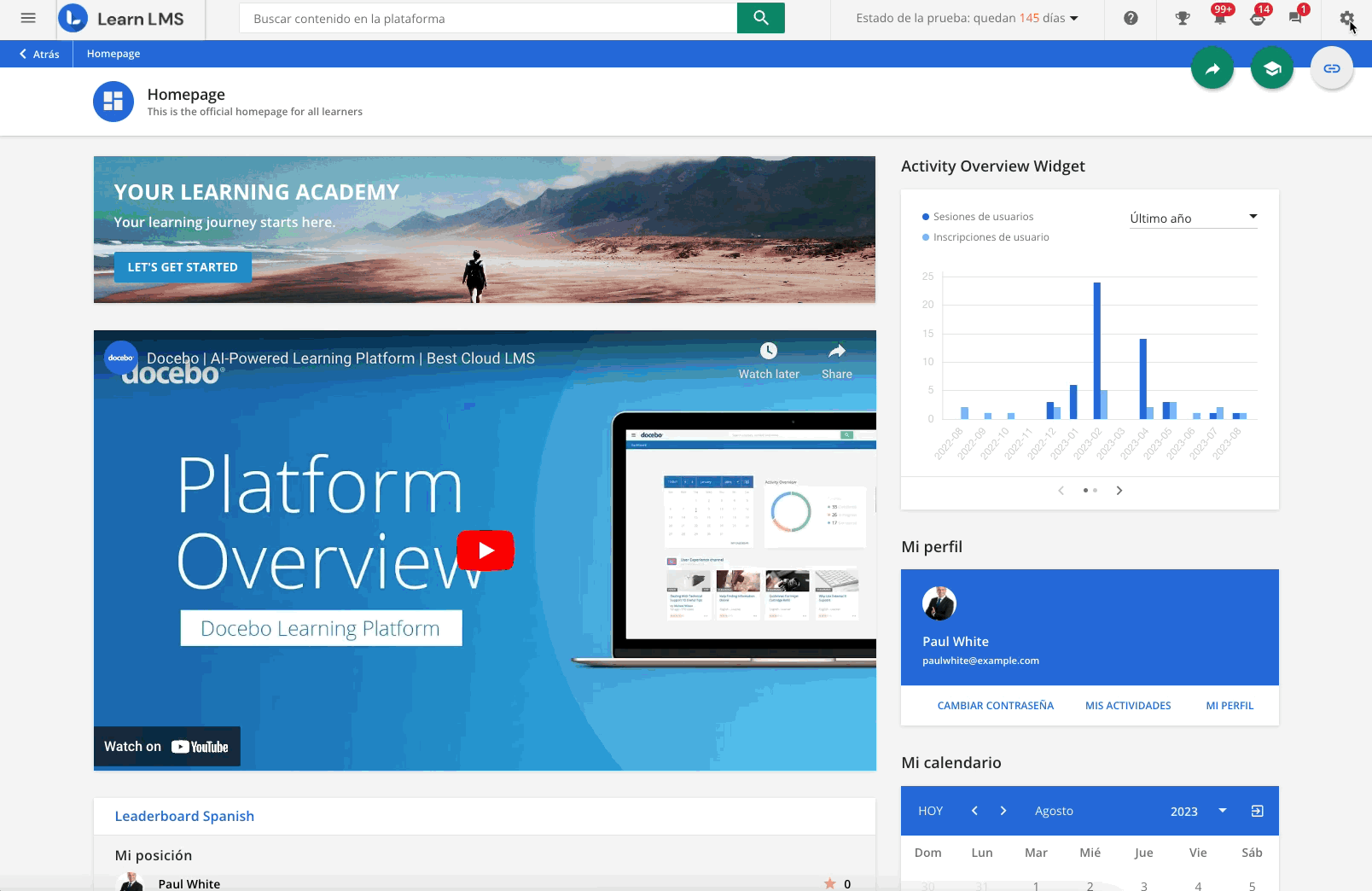Toggle Inscripciones de usuario legend series

985,237
